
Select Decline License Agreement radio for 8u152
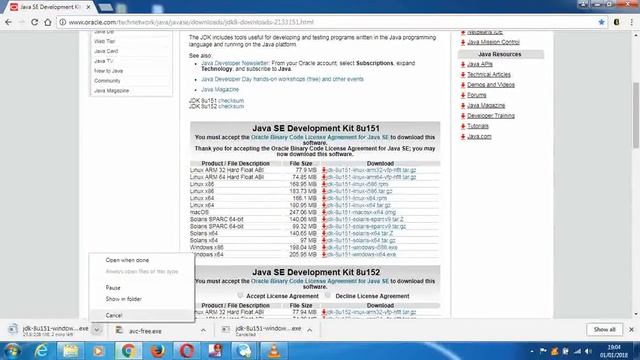328,295
